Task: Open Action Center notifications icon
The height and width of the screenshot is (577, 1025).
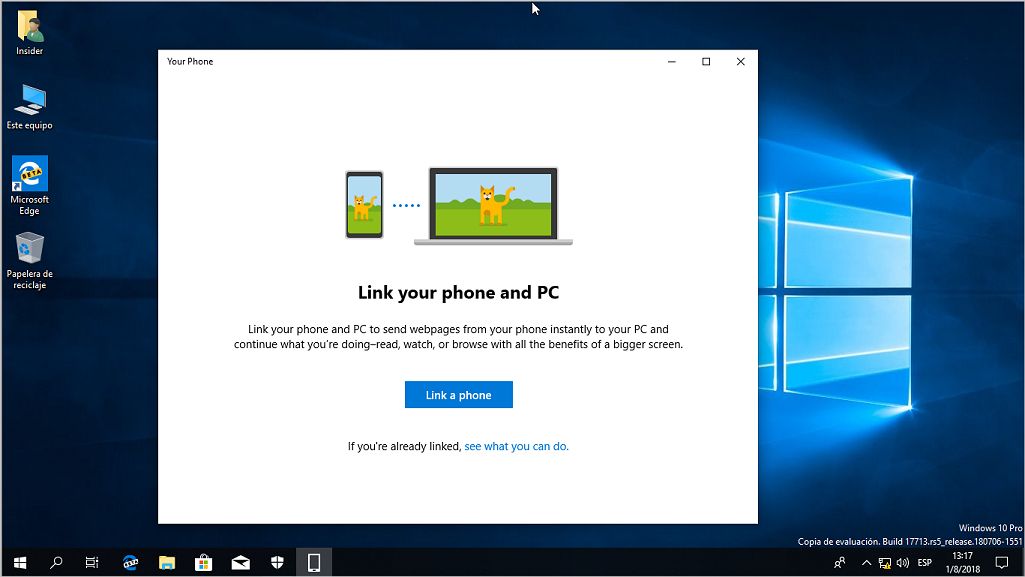Action: point(1001,563)
